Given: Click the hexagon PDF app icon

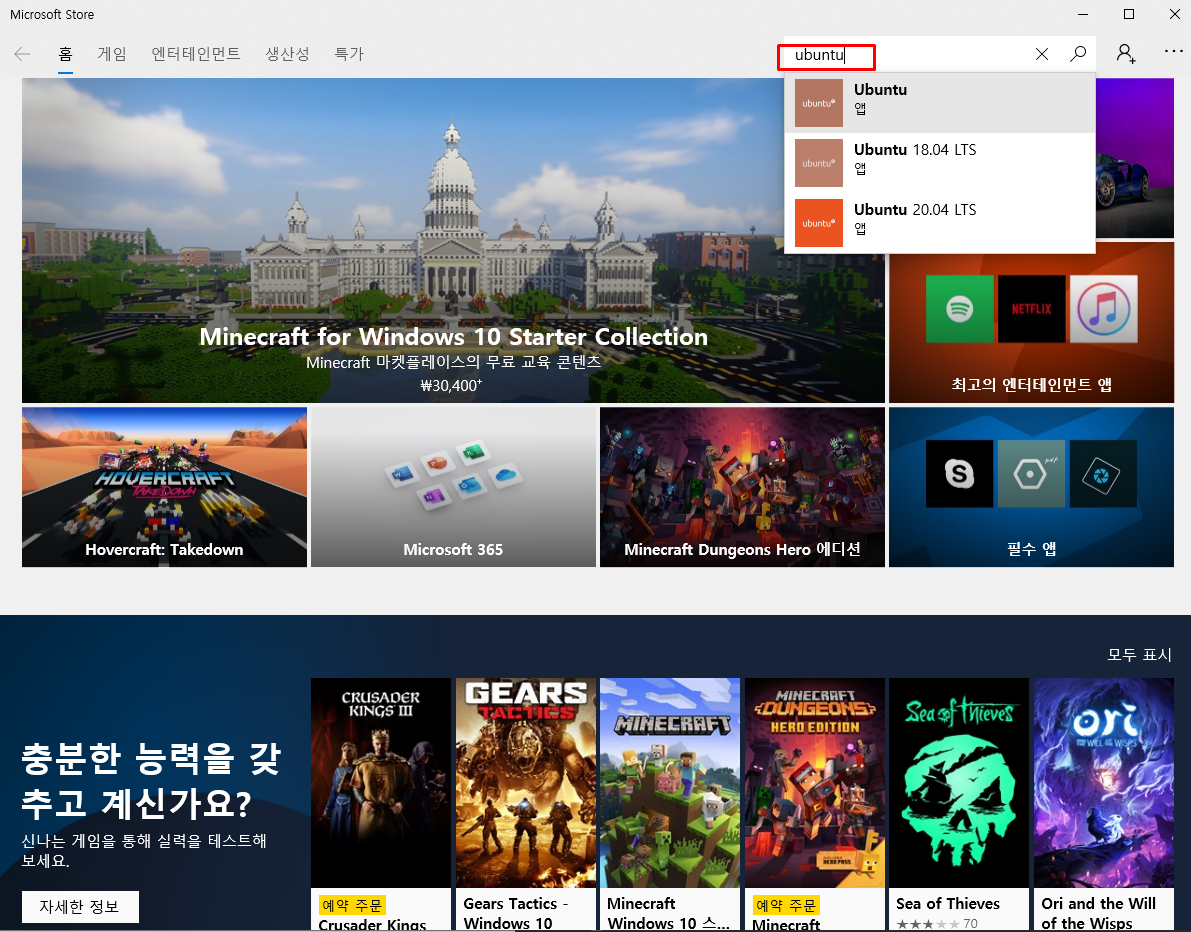Looking at the screenshot, I should [x=1031, y=474].
